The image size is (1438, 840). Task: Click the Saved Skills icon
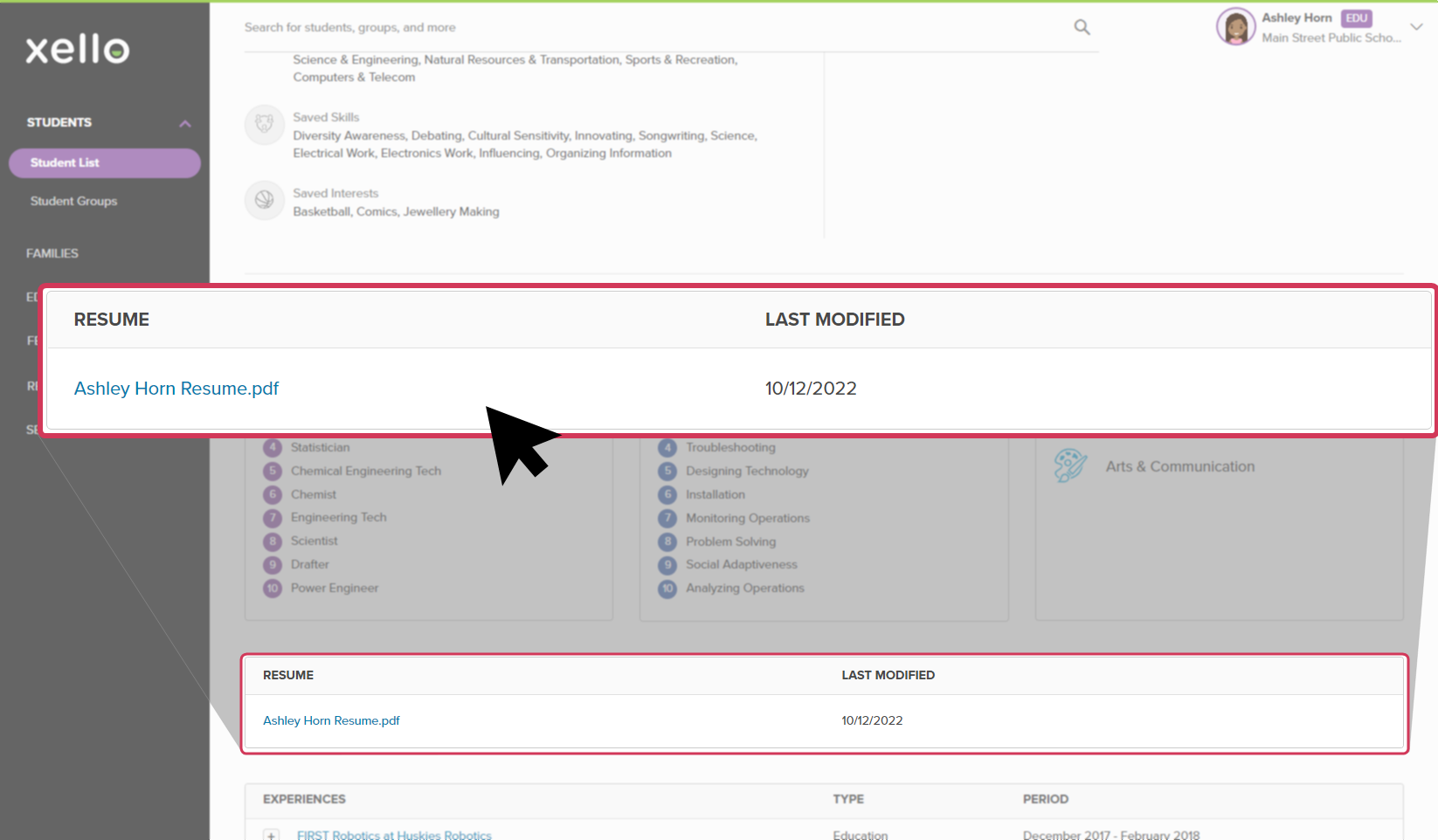264,125
